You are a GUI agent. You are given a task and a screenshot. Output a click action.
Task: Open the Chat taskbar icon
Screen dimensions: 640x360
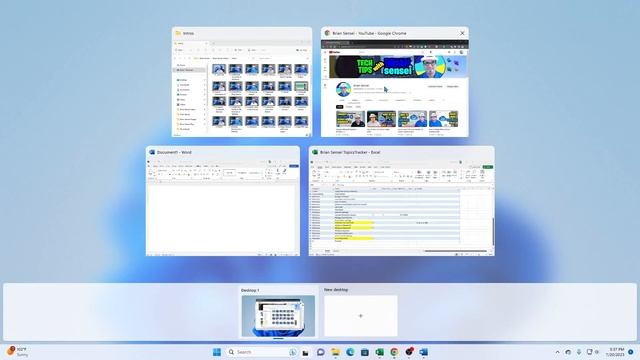point(320,352)
